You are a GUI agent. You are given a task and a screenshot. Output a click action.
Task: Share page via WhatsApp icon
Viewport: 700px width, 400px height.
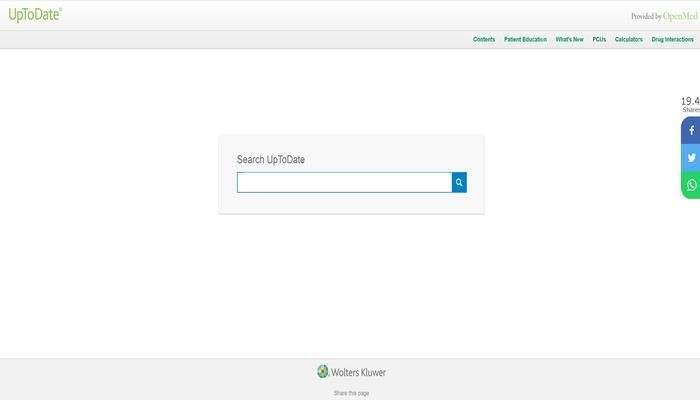690,185
